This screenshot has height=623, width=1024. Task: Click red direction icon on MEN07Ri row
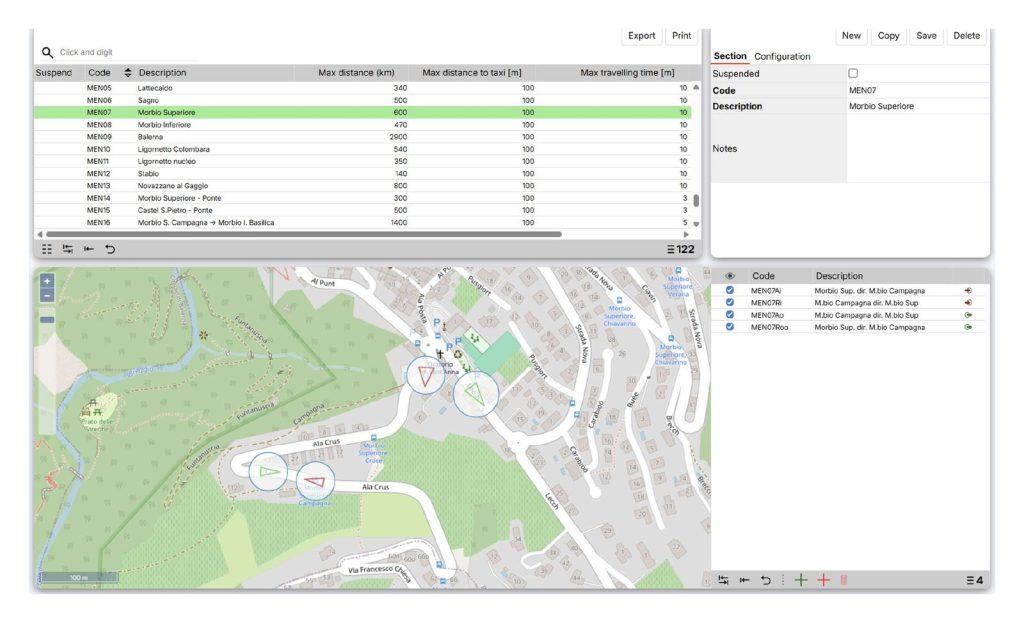pos(968,302)
